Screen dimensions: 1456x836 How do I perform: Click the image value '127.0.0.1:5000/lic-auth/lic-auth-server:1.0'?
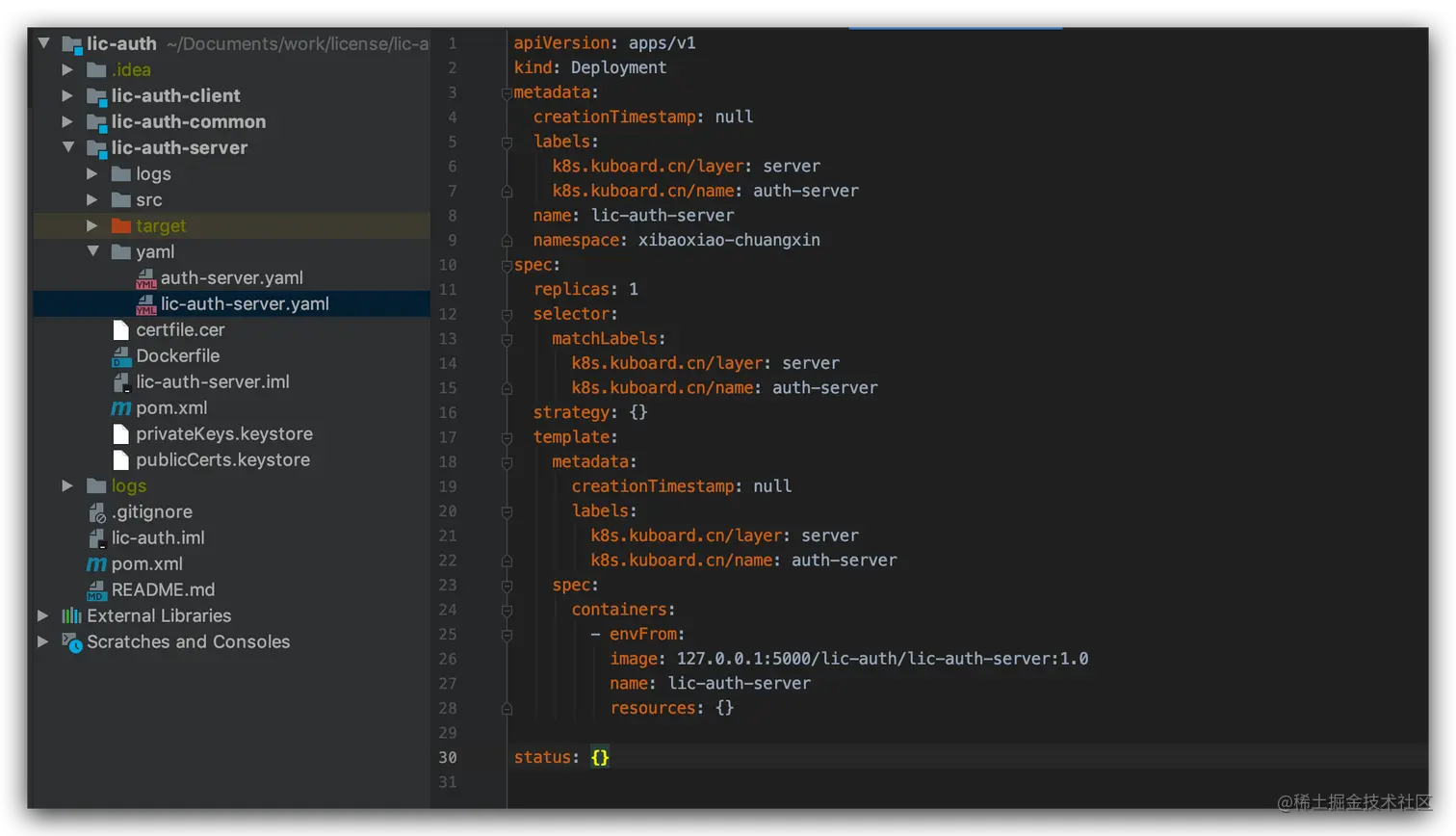tap(882, 659)
